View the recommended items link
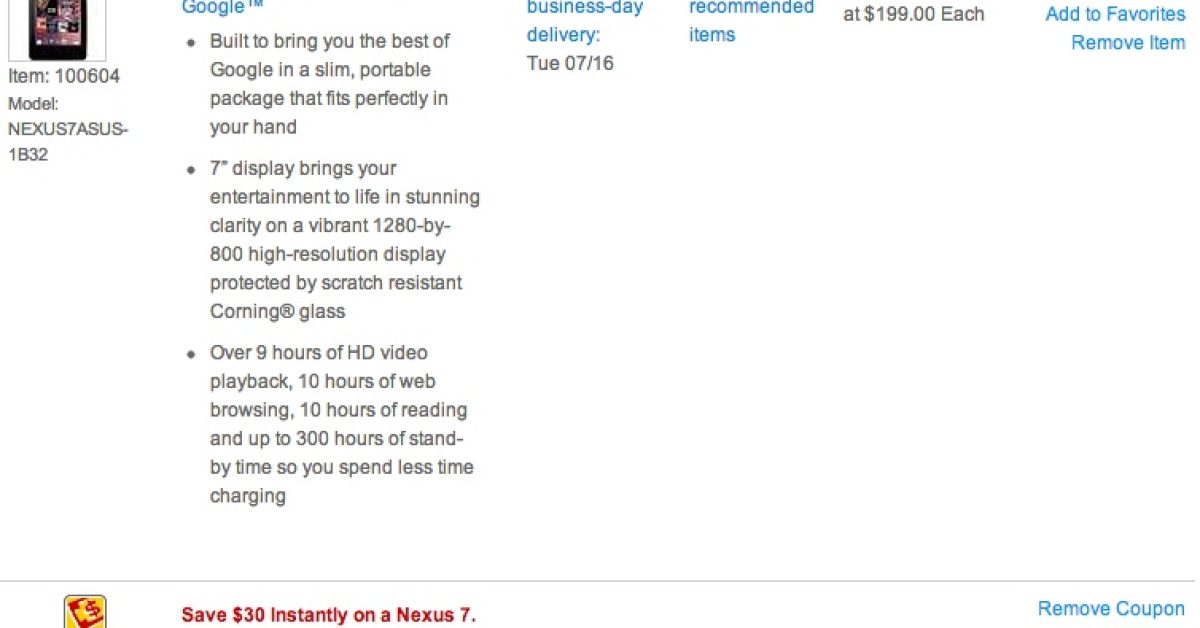This screenshot has height=628, width=1200. coord(751,21)
